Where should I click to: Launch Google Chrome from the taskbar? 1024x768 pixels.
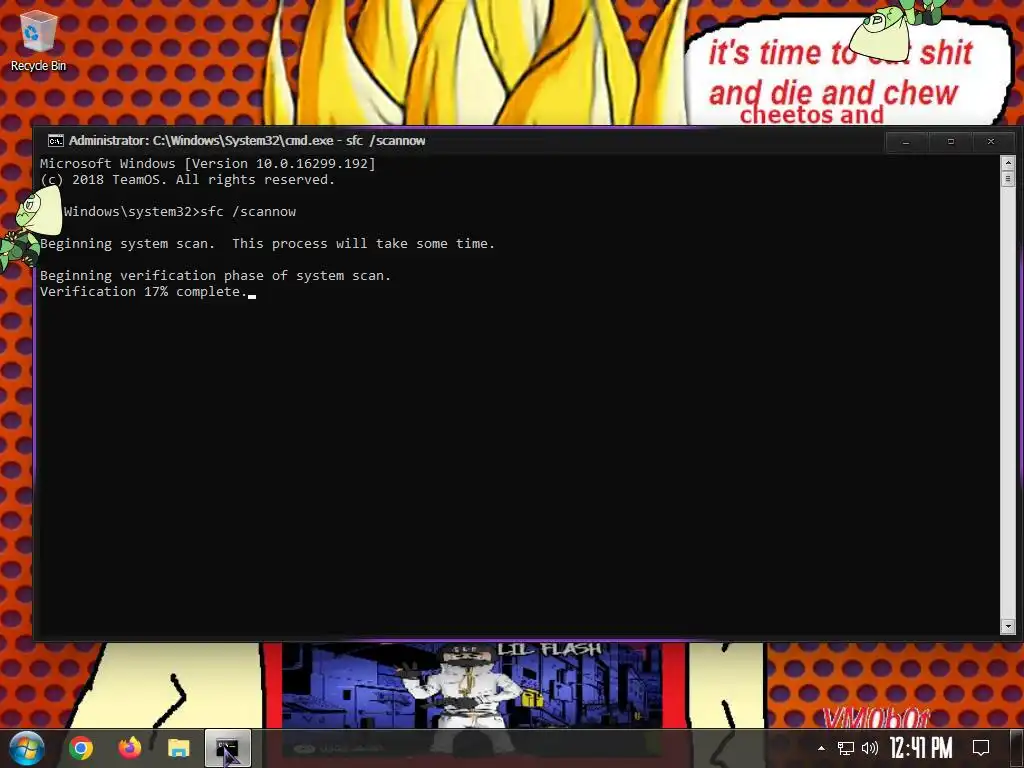coord(81,748)
